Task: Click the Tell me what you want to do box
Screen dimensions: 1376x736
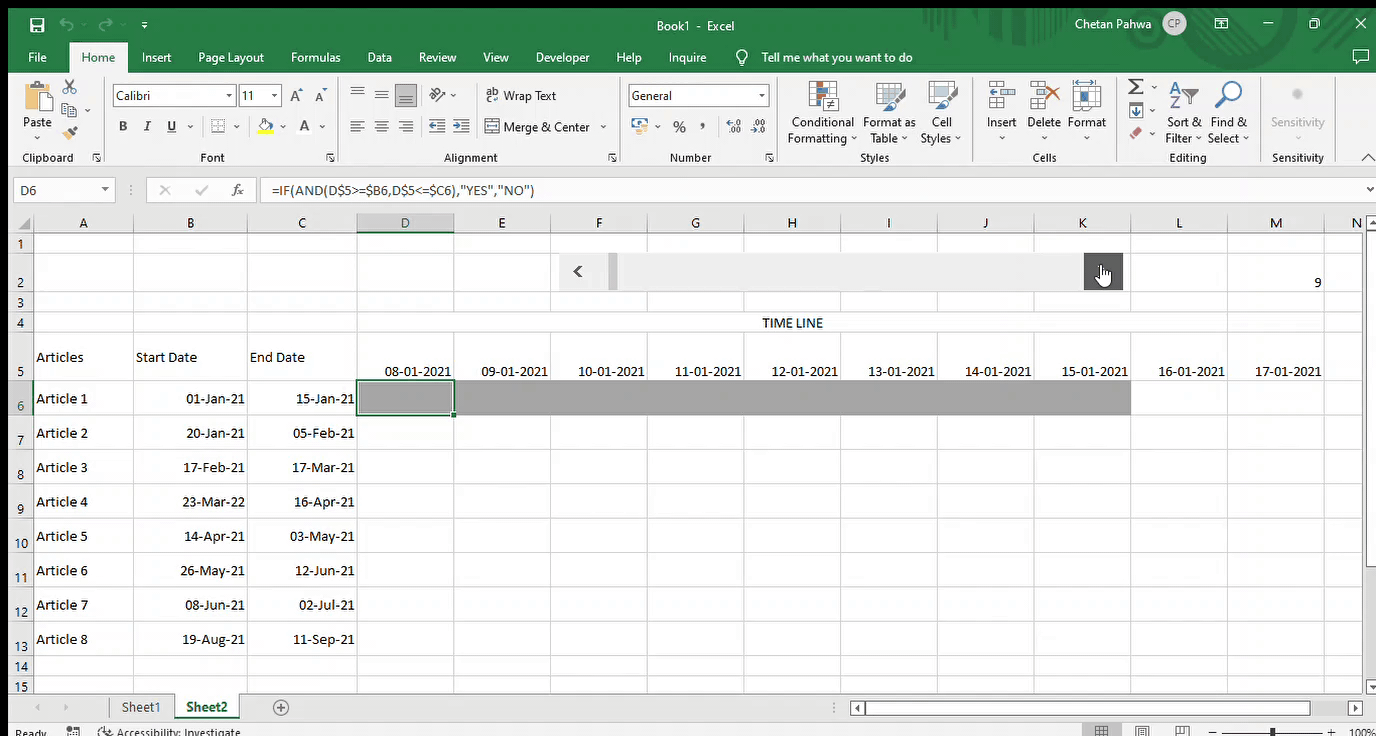Action: point(836,57)
